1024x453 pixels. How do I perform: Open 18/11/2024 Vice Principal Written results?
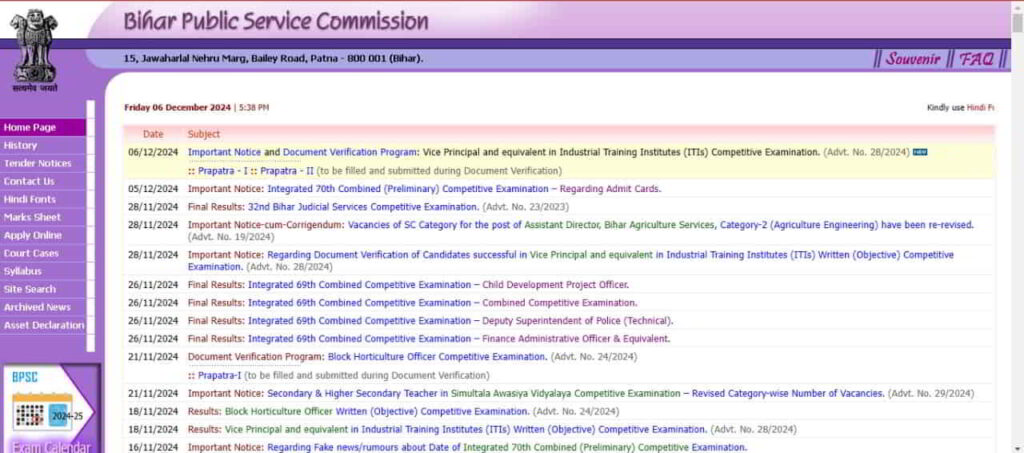[466, 430]
